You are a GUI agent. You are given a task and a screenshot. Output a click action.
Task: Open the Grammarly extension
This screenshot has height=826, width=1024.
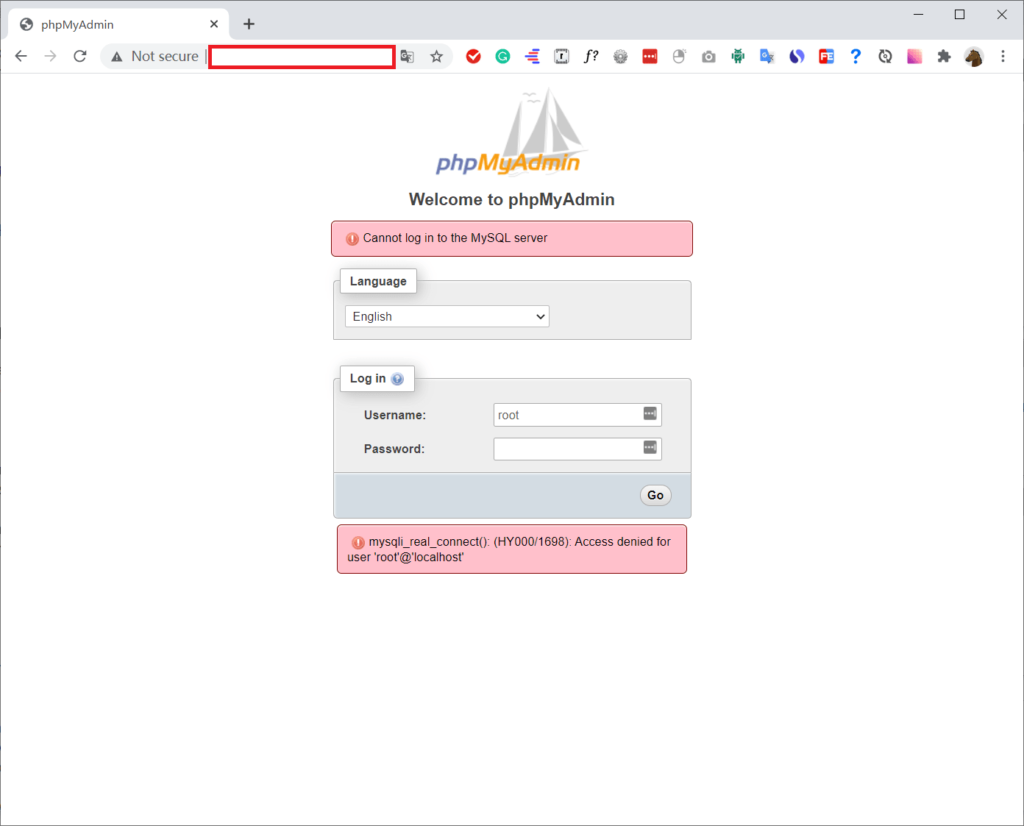pos(503,57)
